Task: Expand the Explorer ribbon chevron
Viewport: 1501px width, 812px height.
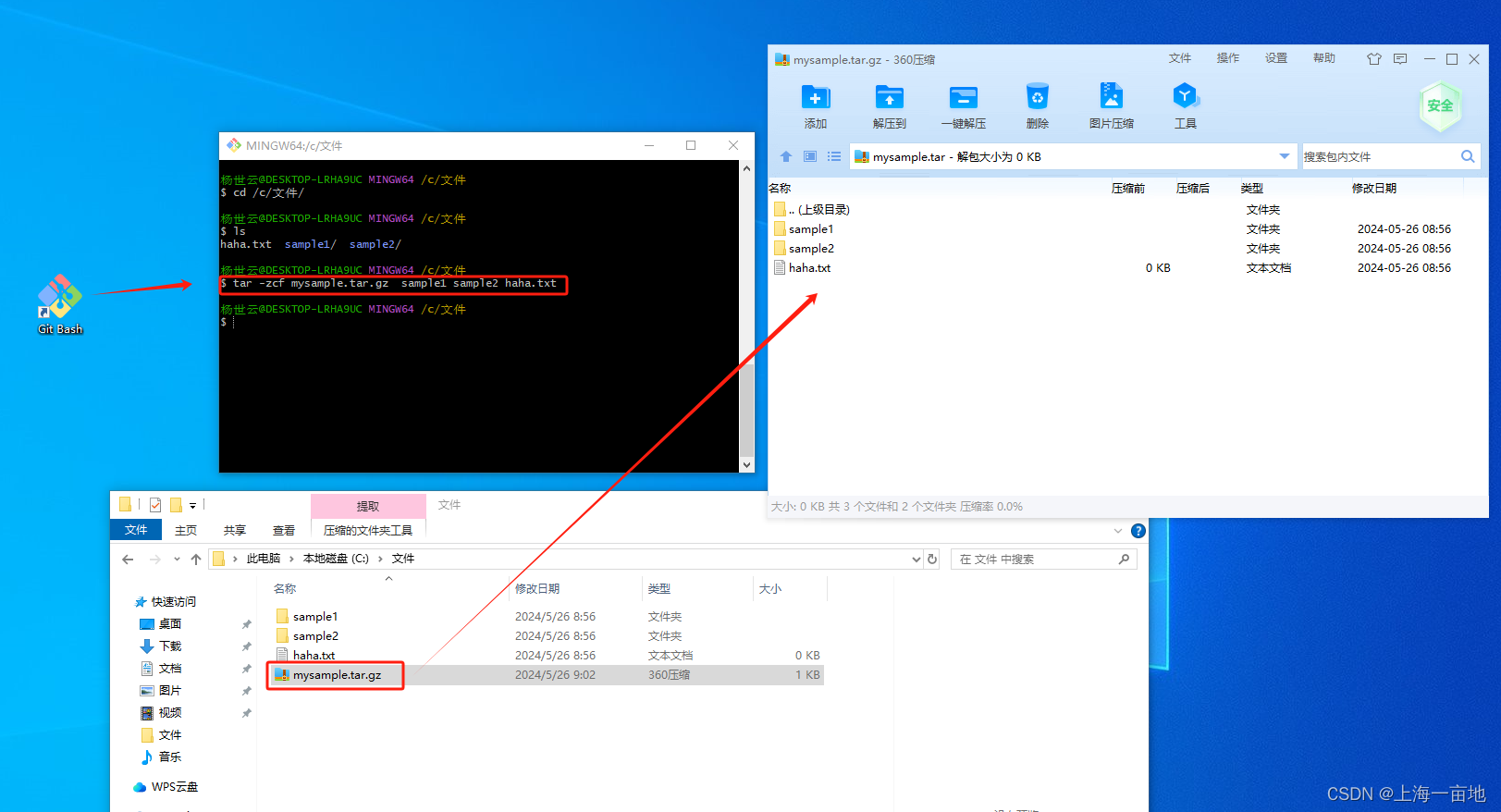Action: click(x=1118, y=531)
